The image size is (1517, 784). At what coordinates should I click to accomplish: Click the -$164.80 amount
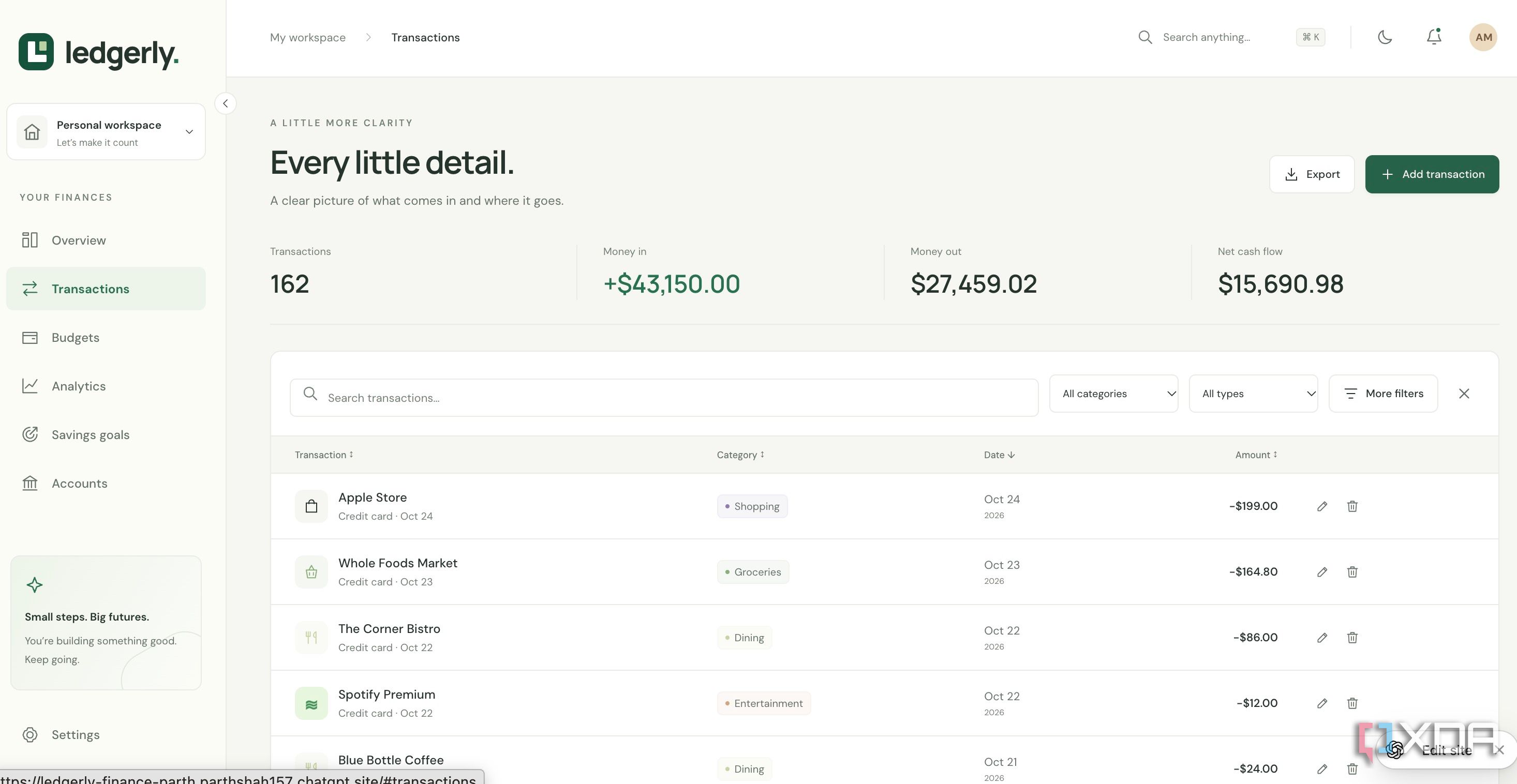[x=1253, y=572]
